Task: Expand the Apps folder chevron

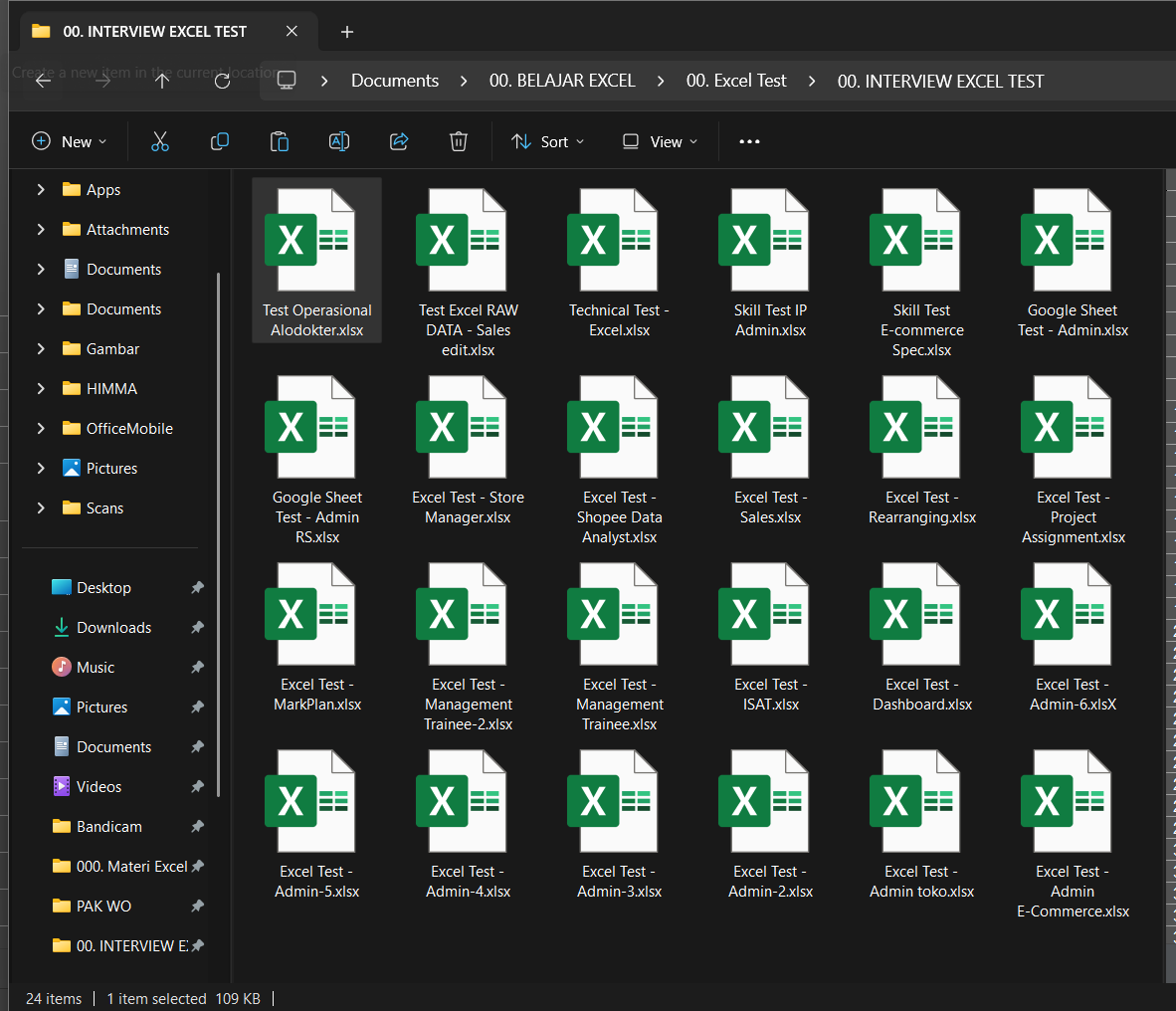Action: click(x=41, y=190)
